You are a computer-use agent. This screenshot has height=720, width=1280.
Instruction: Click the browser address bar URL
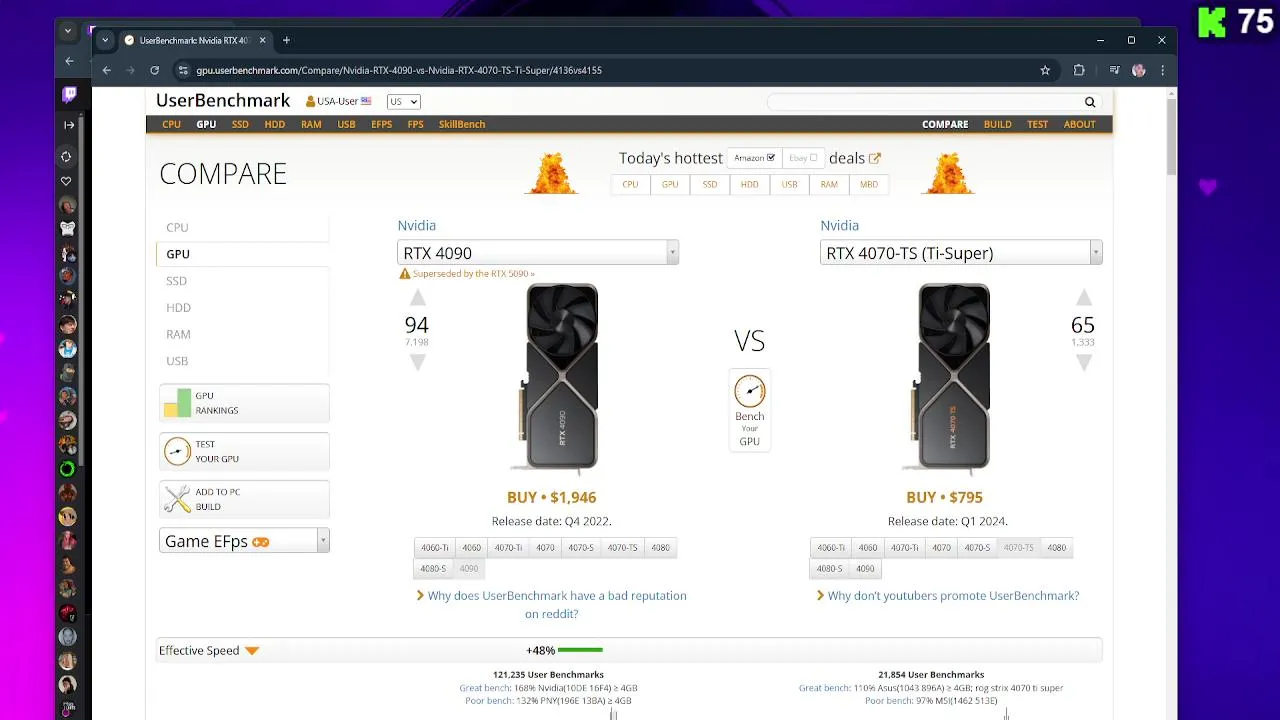pos(399,70)
